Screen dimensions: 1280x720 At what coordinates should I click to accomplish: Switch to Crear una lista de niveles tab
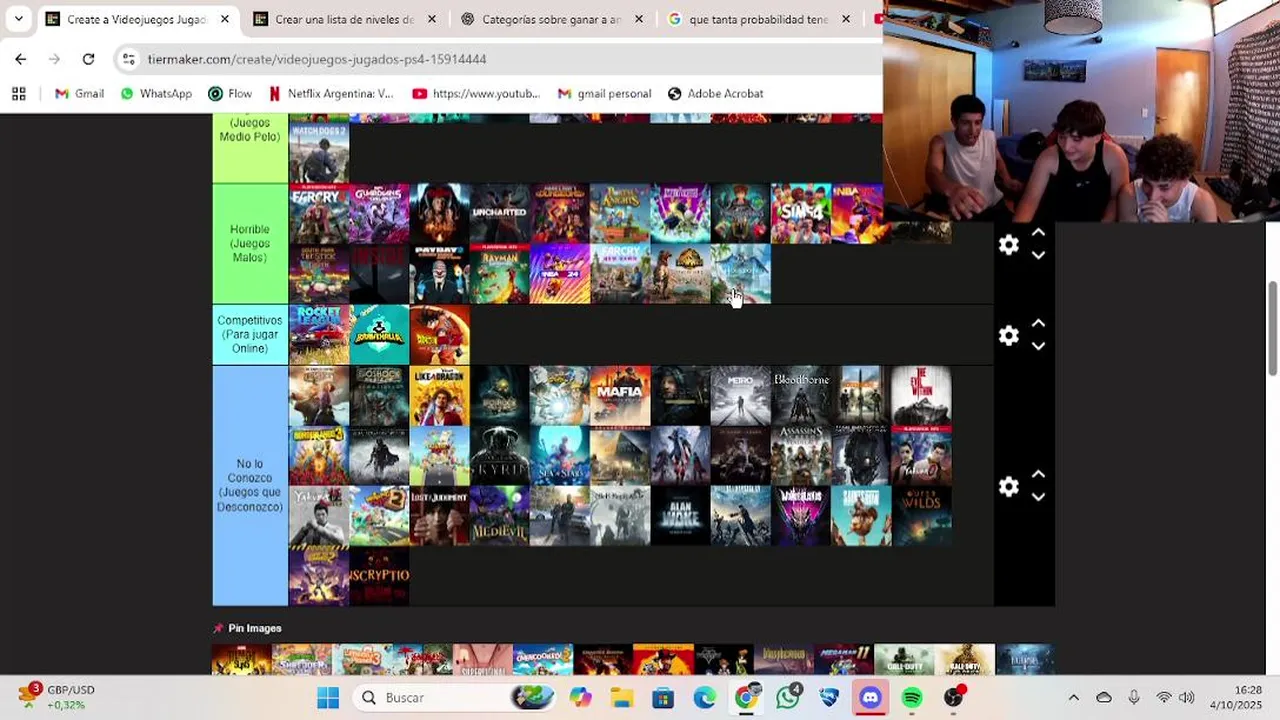pyautogui.click(x=344, y=19)
